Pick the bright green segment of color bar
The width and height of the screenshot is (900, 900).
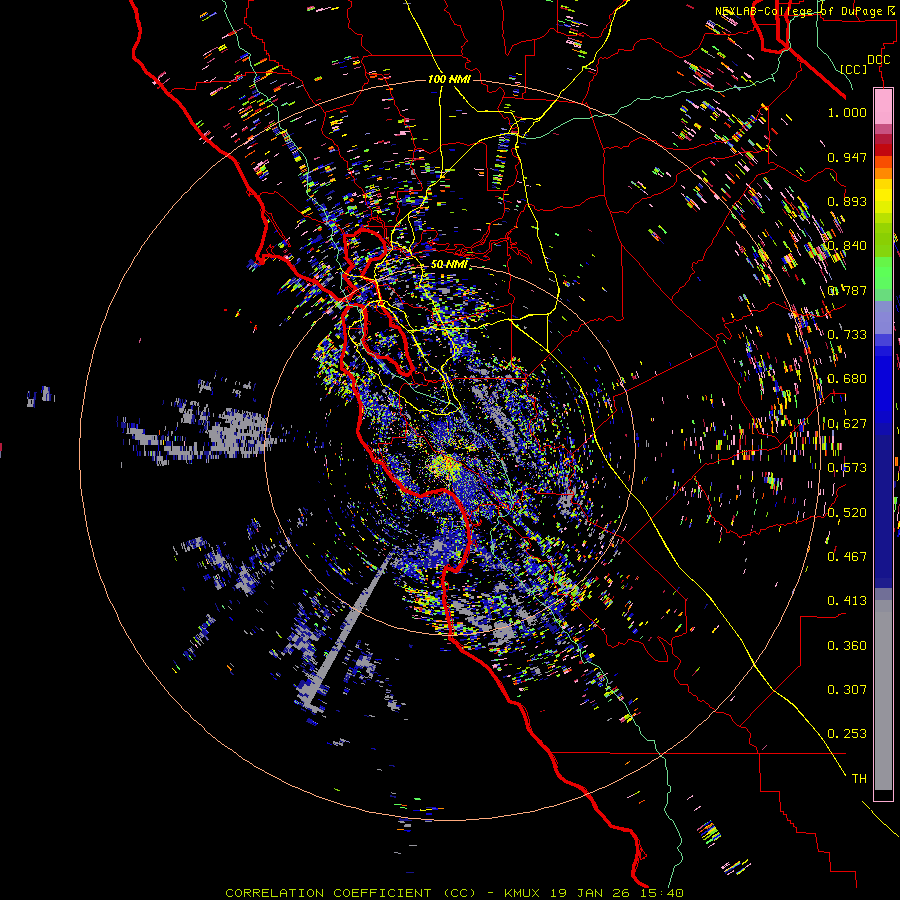point(883,273)
